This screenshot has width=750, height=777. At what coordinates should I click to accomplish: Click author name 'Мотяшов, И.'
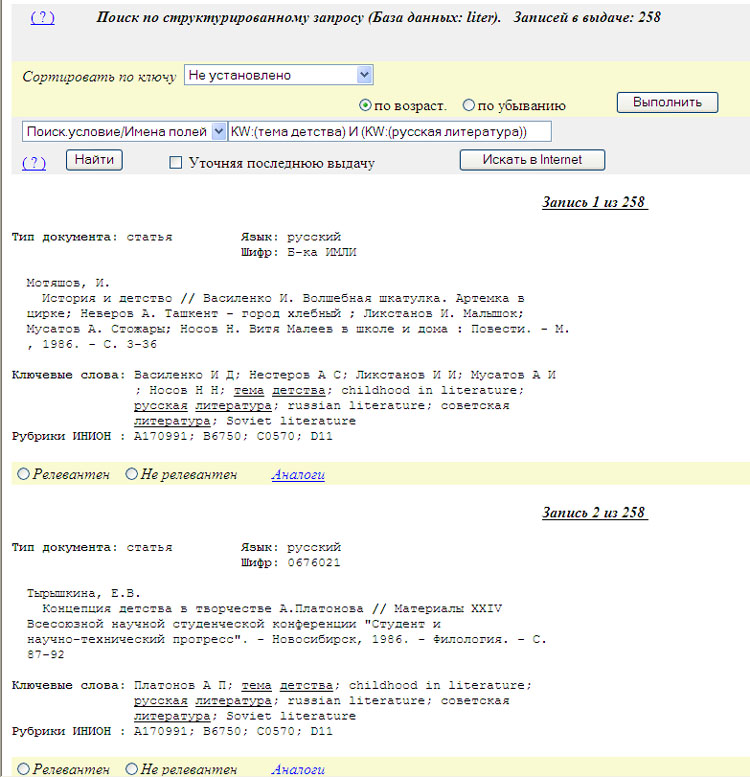[x=68, y=283]
